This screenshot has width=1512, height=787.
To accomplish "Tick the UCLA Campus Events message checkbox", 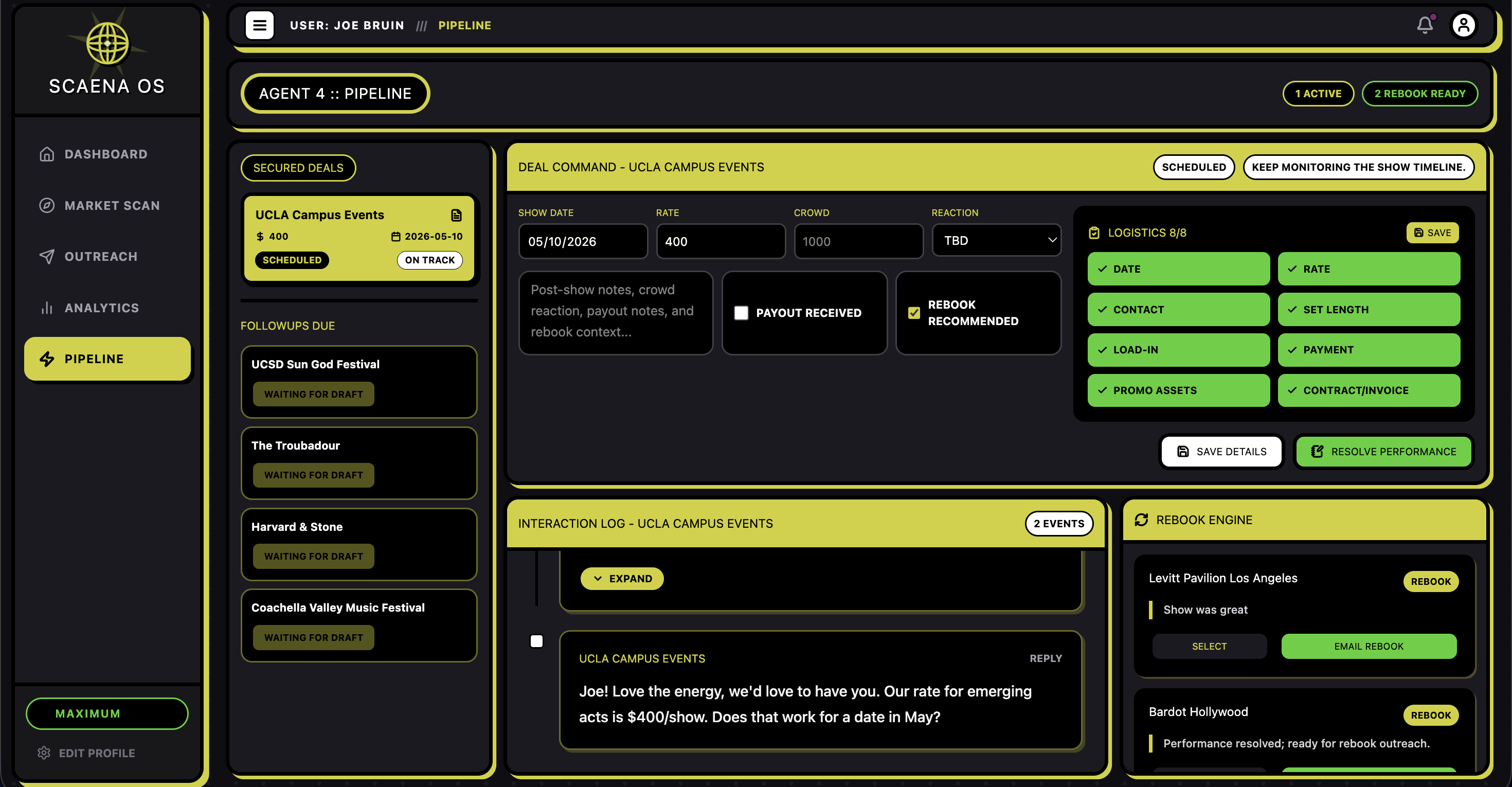I will click(x=536, y=641).
